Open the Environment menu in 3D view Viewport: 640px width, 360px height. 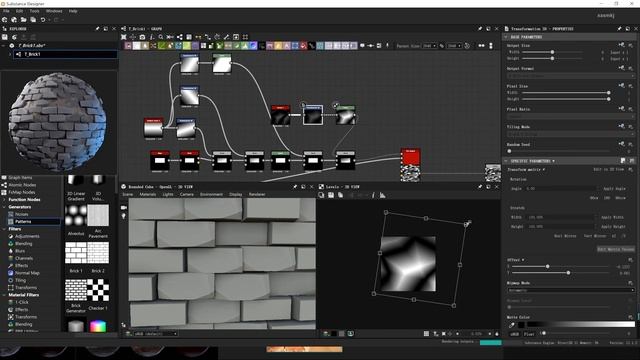211,194
